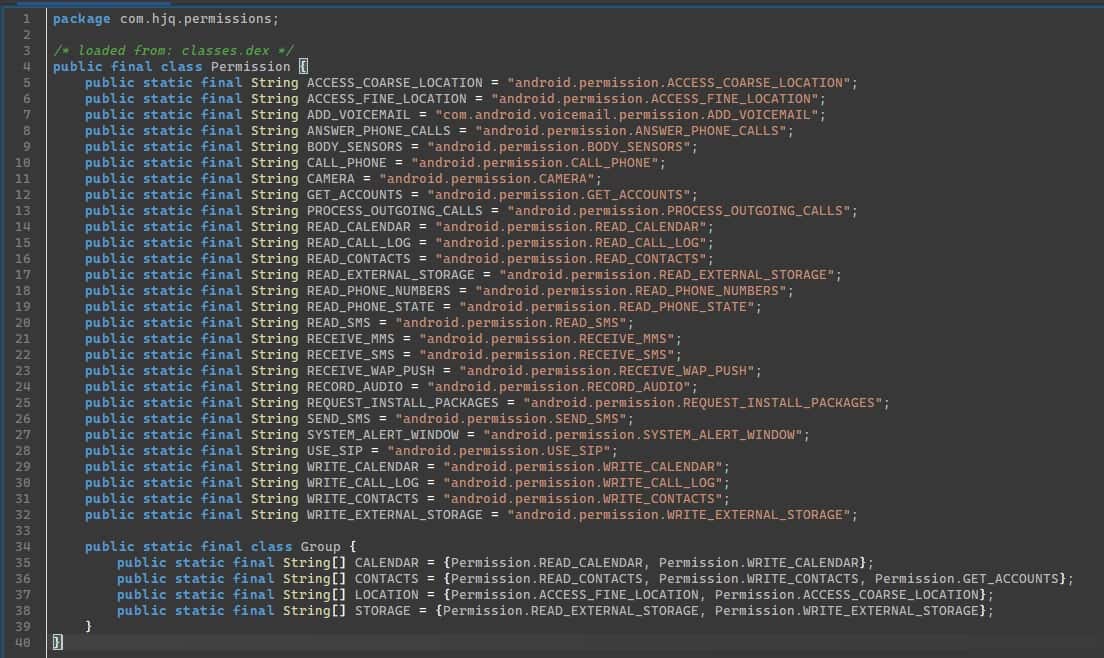
Task: Click the "android.permission.PROCESS_OUTGOING_CALLS" string on line 13
Action: [679, 211]
